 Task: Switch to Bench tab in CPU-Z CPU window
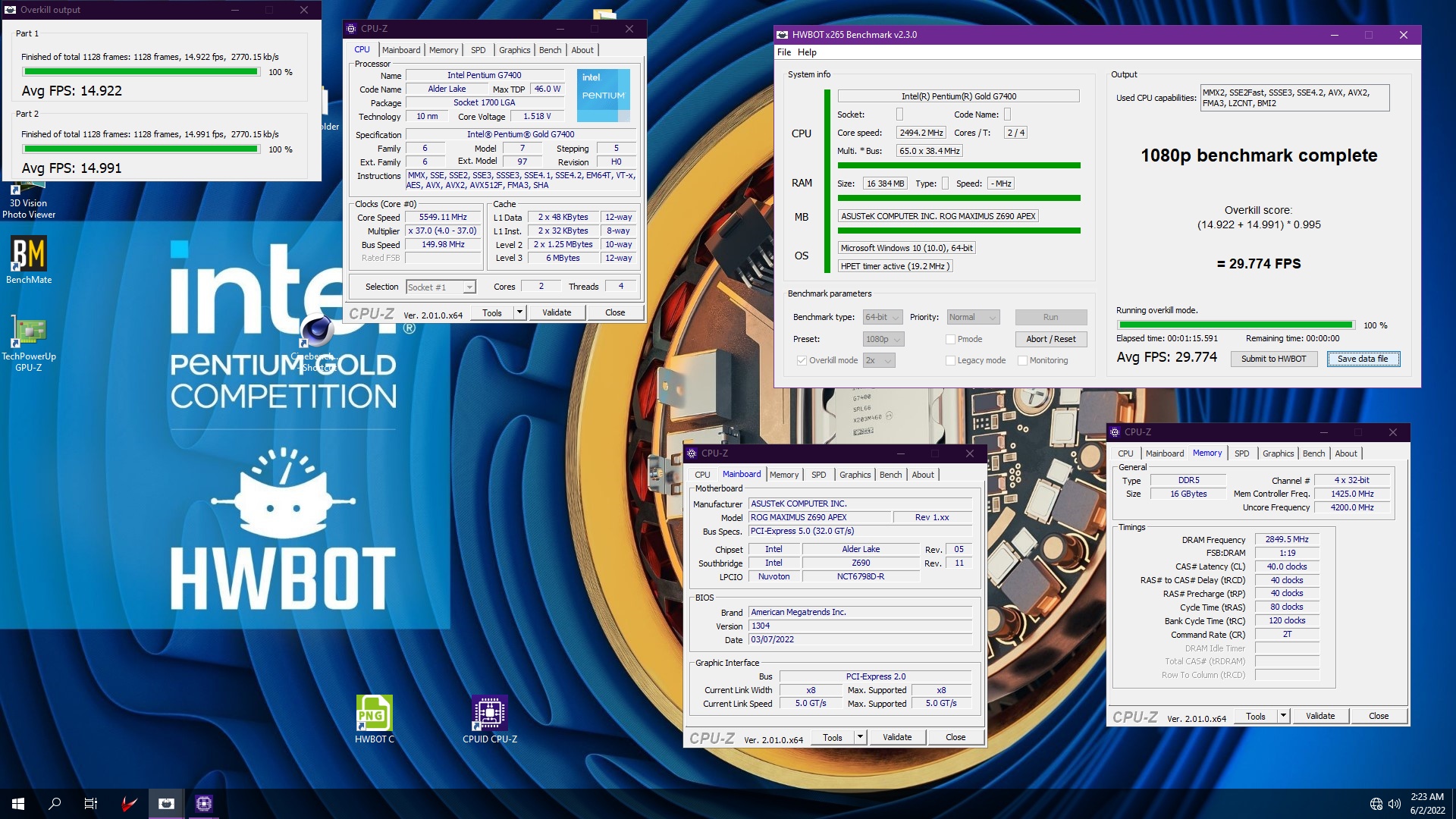pos(550,50)
